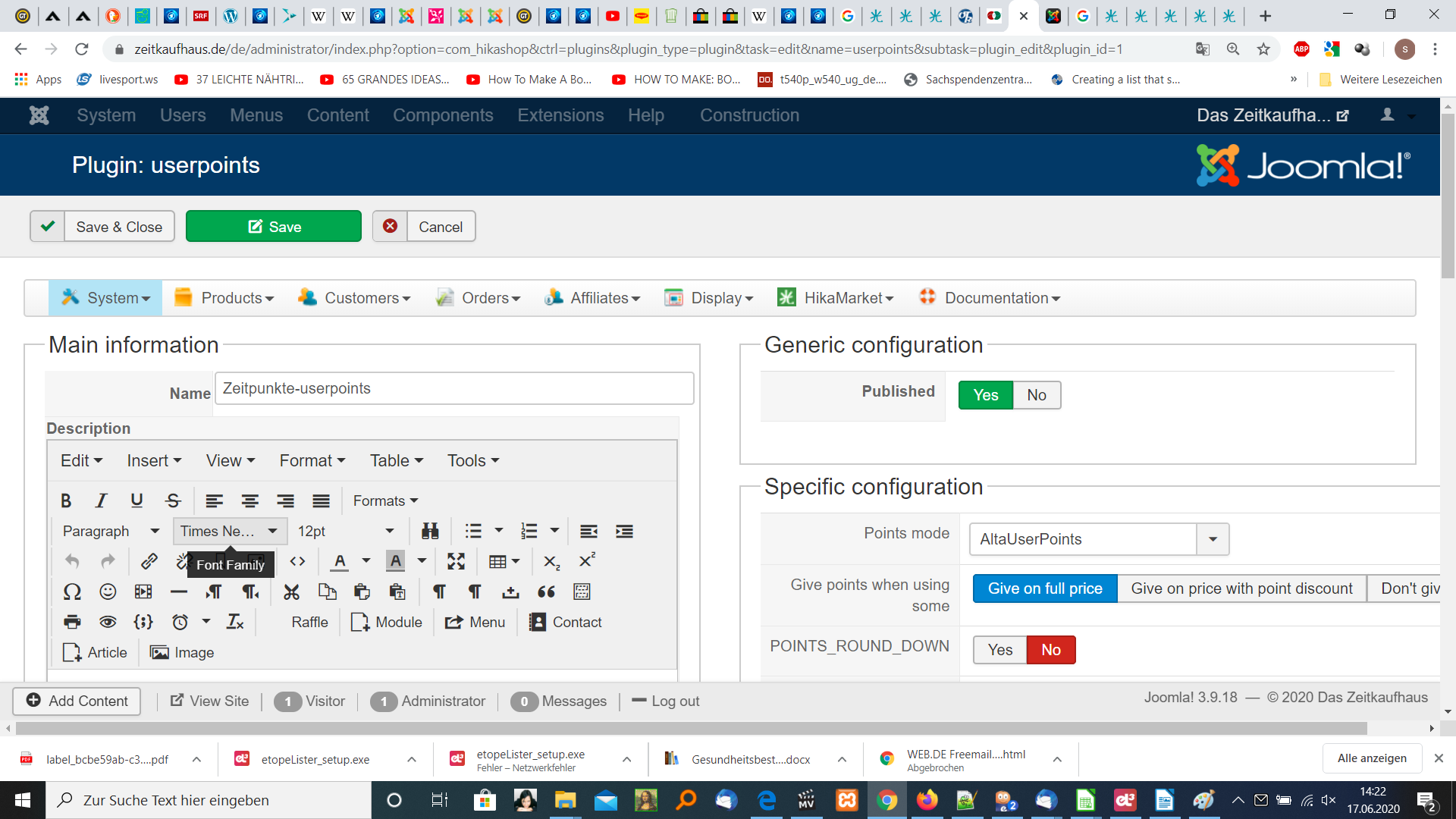The height and width of the screenshot is (819, 1456).
Task: Open the emoticons smiley icon
Action: 108,591
